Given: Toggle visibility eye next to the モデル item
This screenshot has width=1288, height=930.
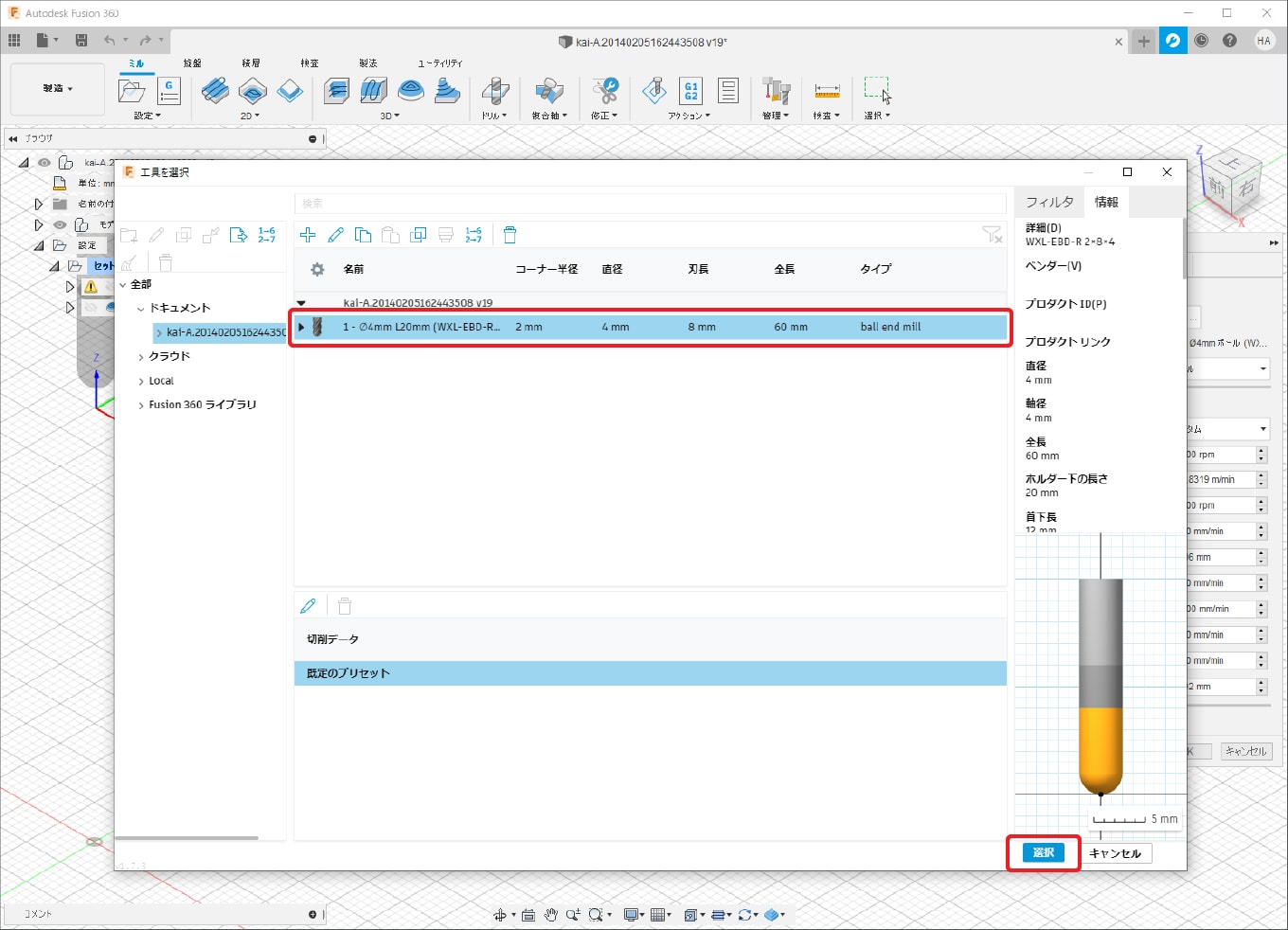Looking at the screenshot, I should (60, 224).
